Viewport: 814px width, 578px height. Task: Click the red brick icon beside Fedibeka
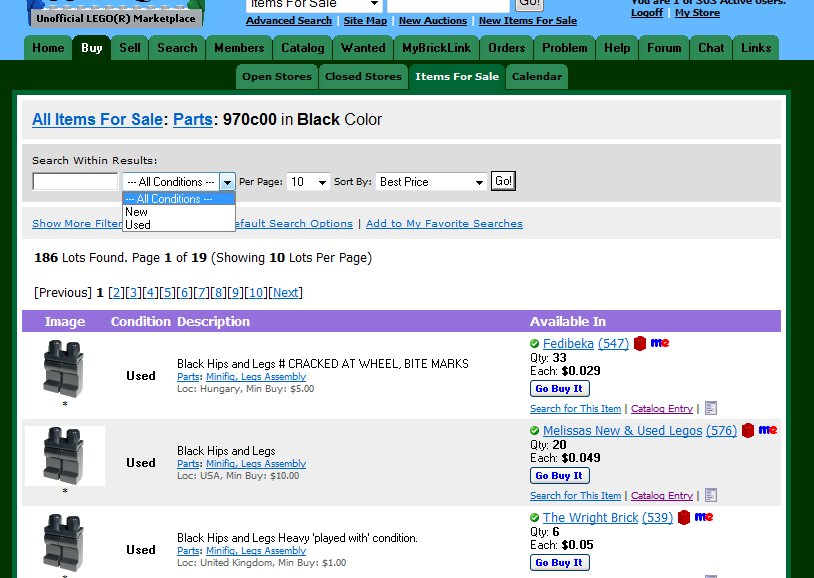coord(639,343)
